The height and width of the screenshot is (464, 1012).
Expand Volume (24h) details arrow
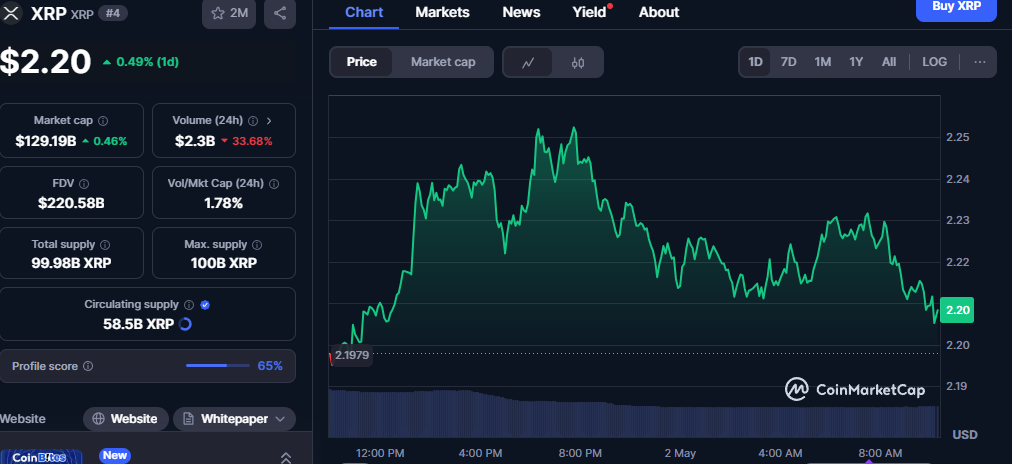tap(269, 121)
